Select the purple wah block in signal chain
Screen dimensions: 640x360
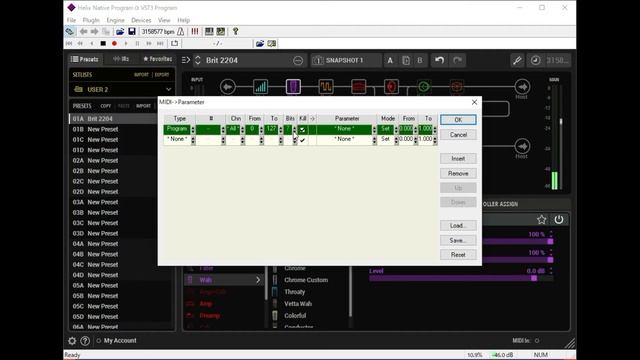(293, 87)
